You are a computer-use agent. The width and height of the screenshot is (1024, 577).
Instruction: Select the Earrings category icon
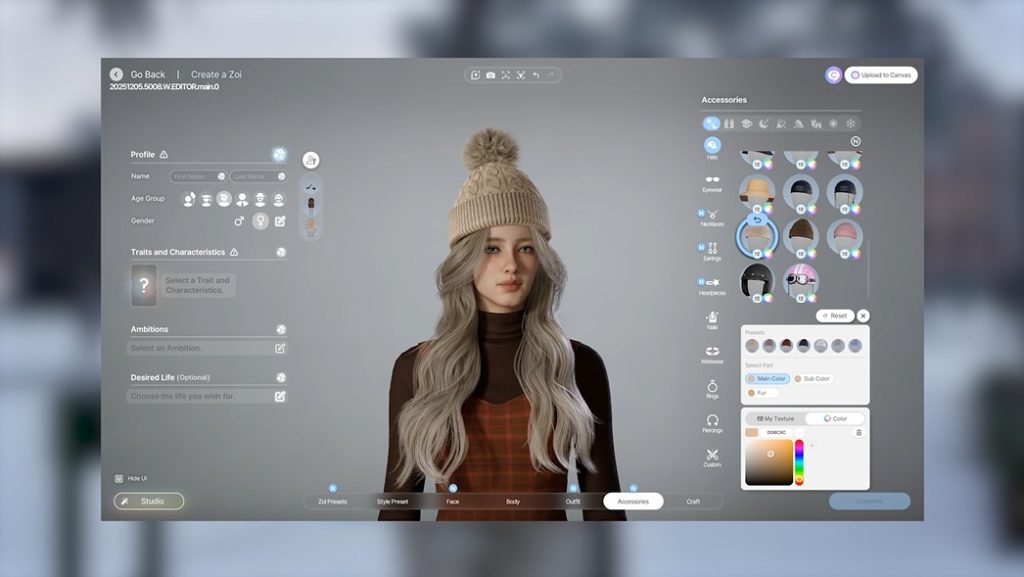(712, 250)
